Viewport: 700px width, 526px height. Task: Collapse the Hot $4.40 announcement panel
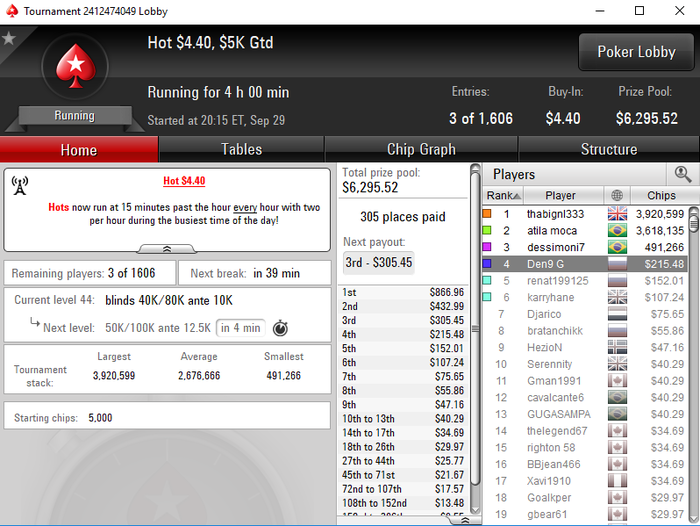point(167,249)
